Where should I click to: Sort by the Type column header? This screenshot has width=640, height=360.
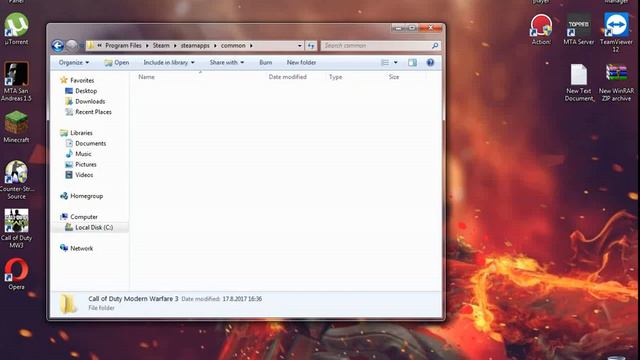tap(336, 77)
